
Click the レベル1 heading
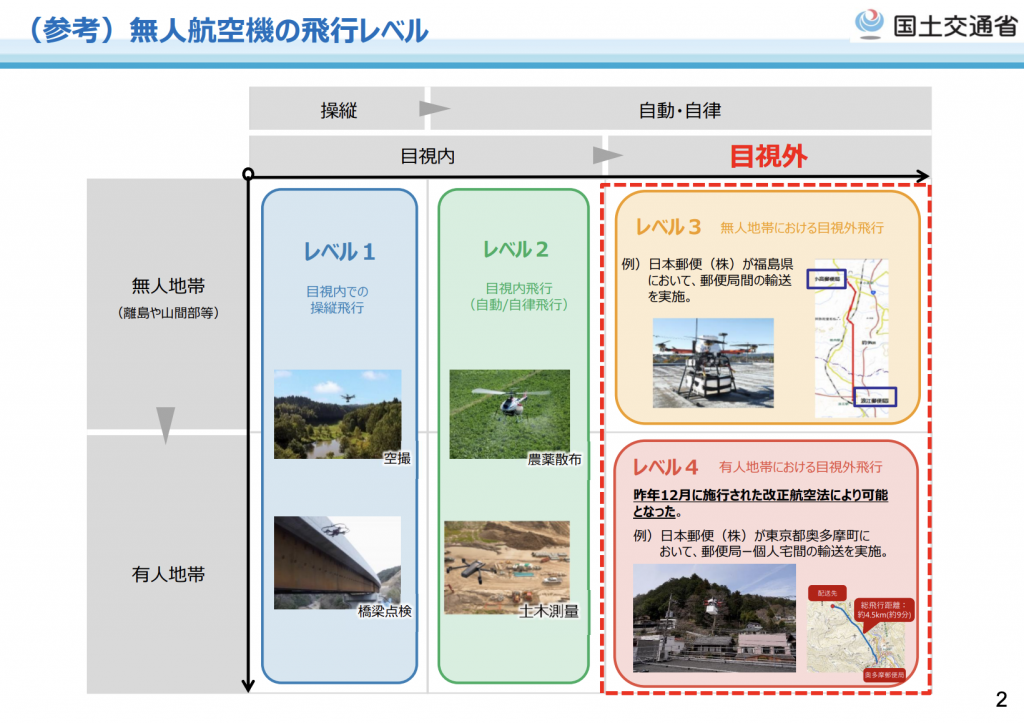click(339, 251)
